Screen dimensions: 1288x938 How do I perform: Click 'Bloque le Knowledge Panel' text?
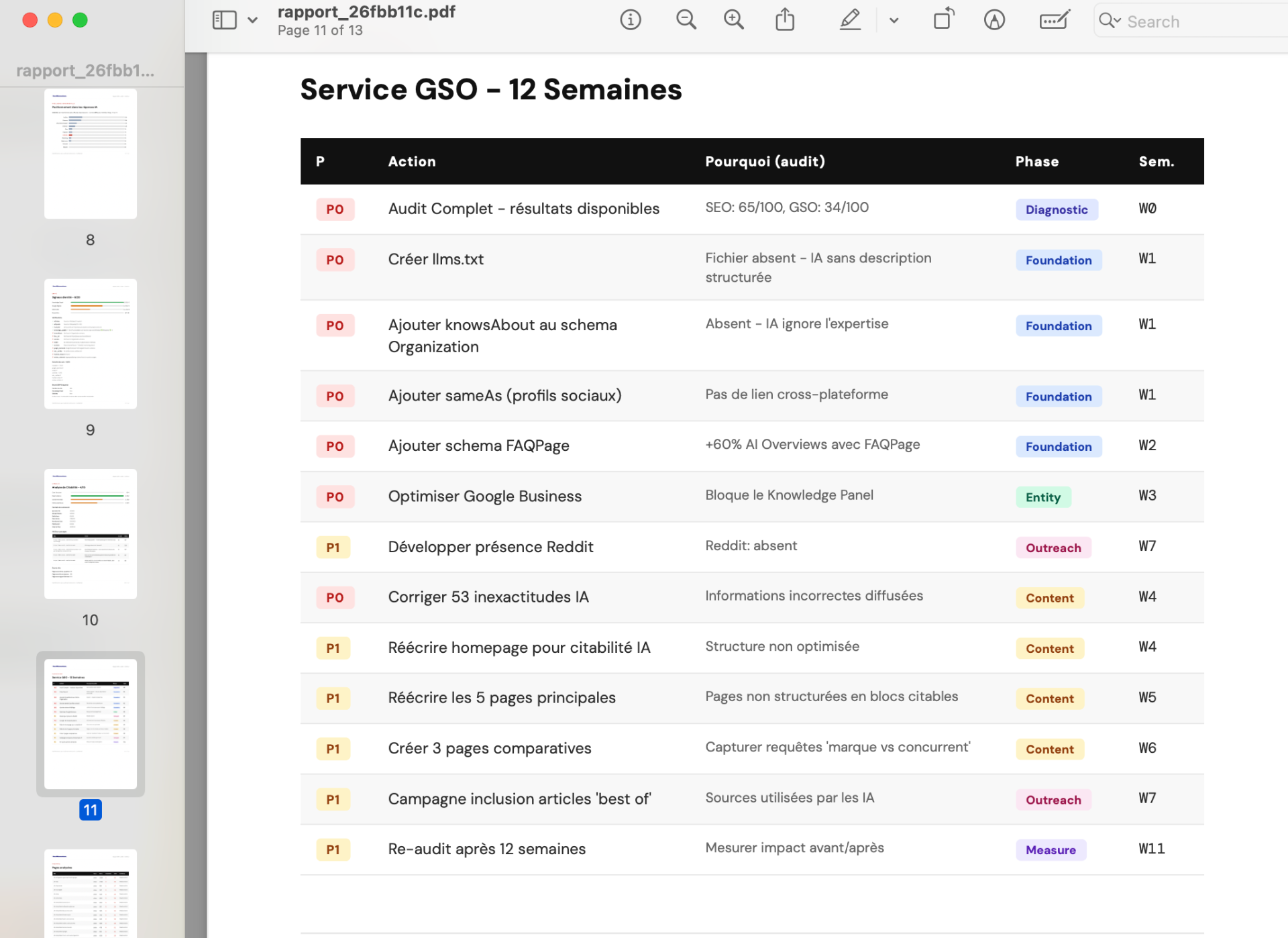point(789,495)
